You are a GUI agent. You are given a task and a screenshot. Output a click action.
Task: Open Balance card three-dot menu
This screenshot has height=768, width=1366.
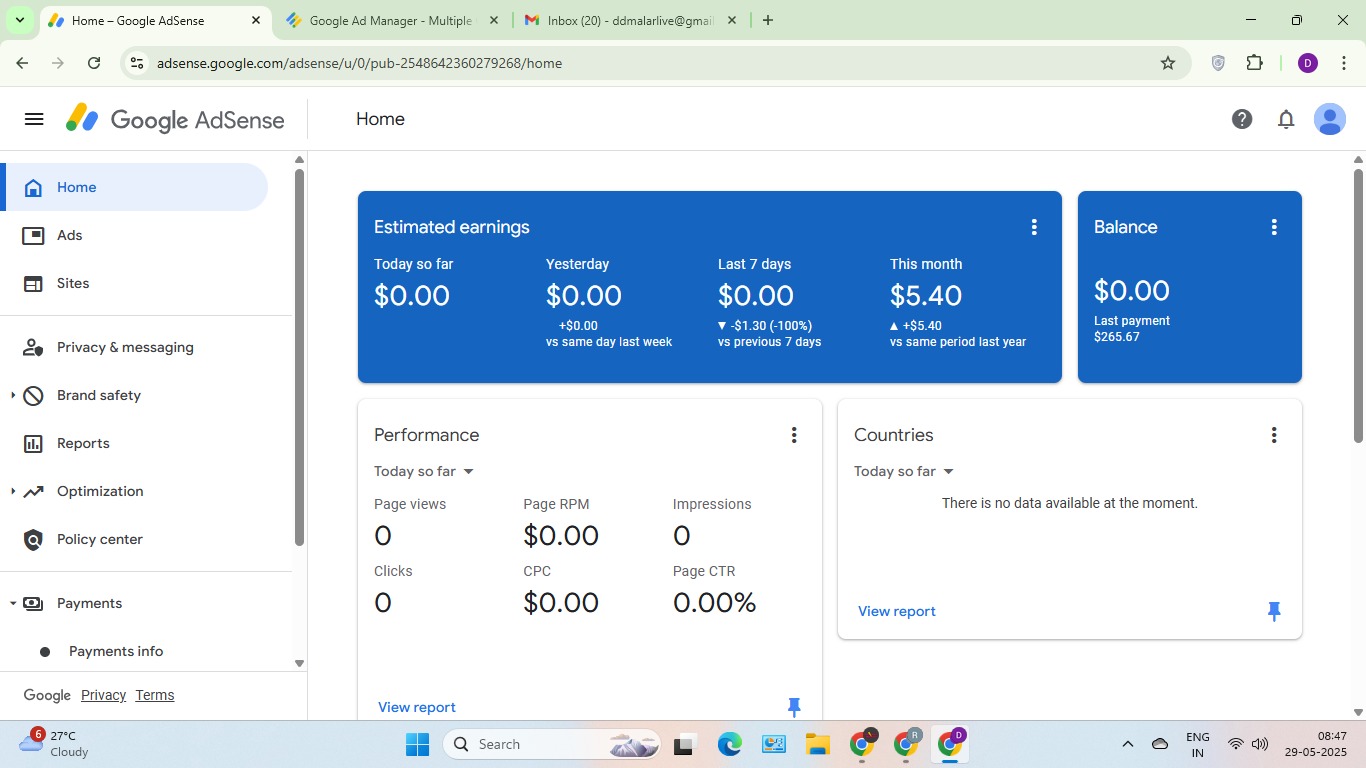coord(1274,227)
